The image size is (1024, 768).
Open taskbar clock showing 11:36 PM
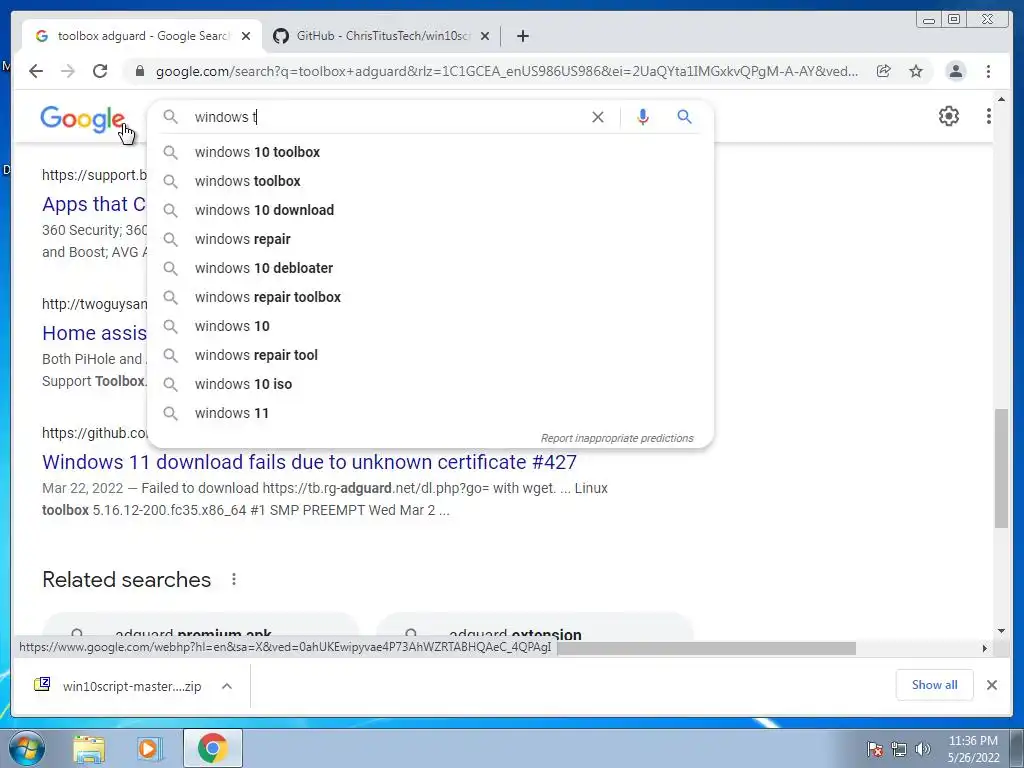pos(973,749)
